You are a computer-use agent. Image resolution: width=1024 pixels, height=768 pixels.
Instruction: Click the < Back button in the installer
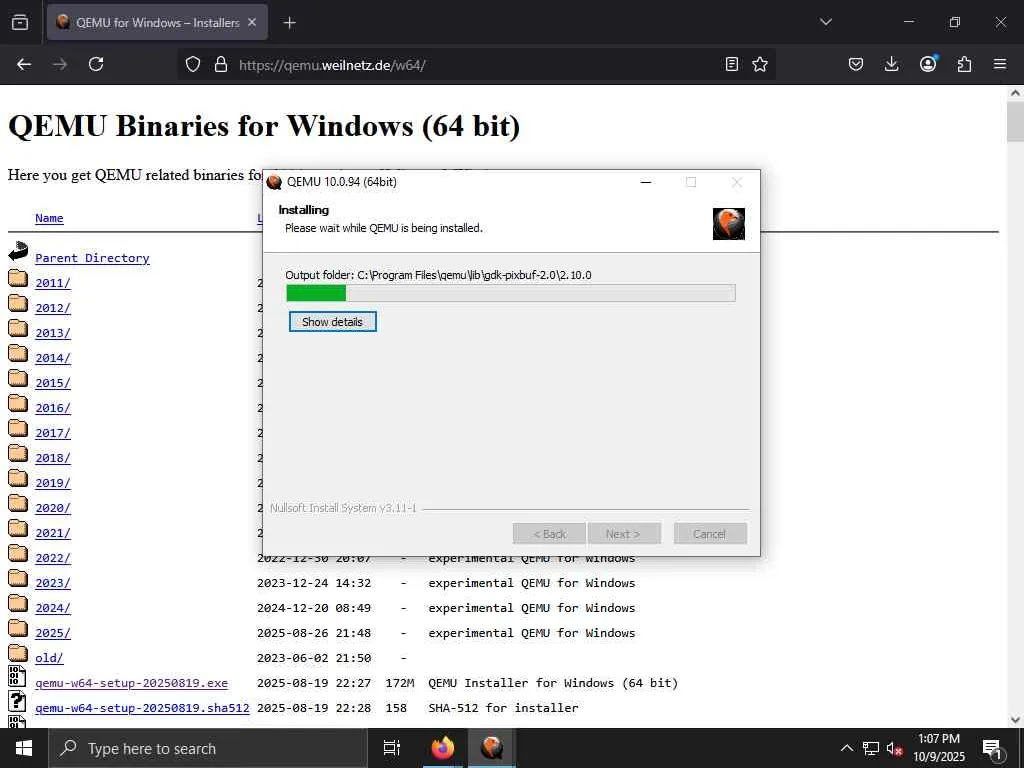[x=550, y=534]
